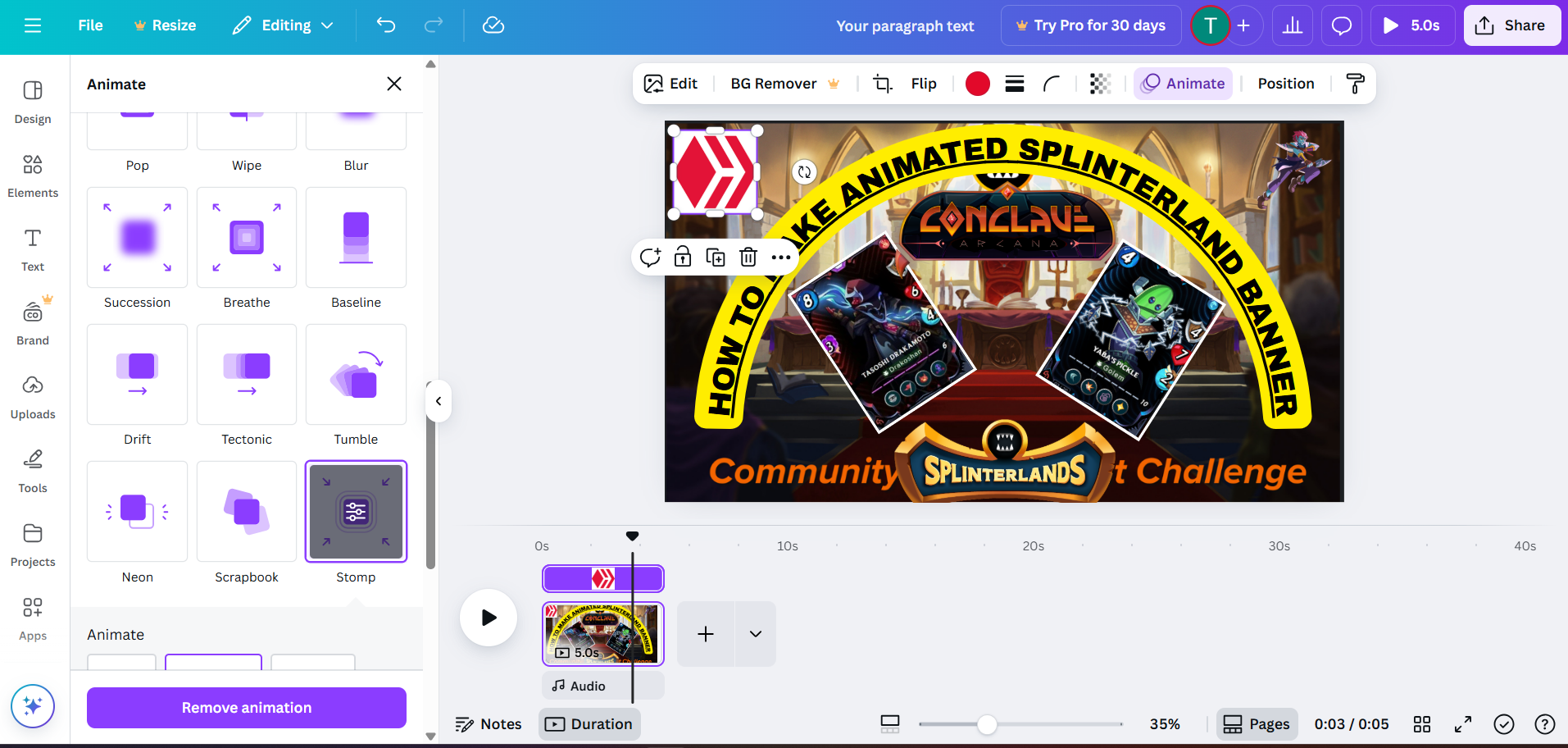Open the Design sidebar panel
1568x748 pixels.
[33, 102]
